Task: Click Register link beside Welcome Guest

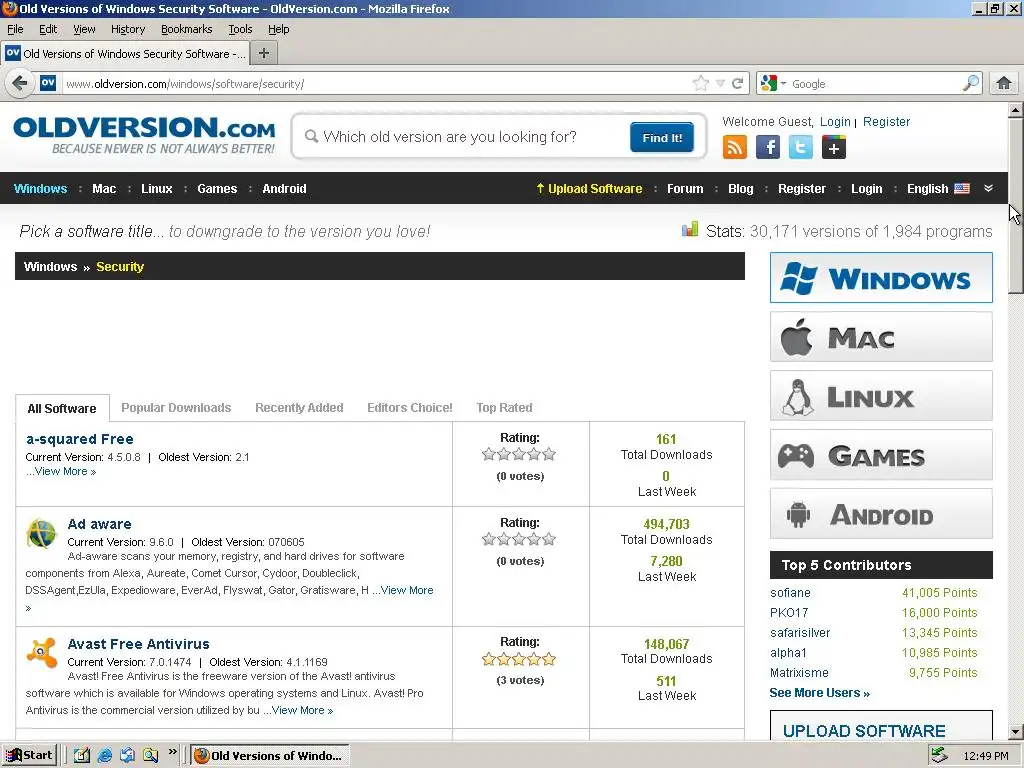Action: [x=886, y=121]
